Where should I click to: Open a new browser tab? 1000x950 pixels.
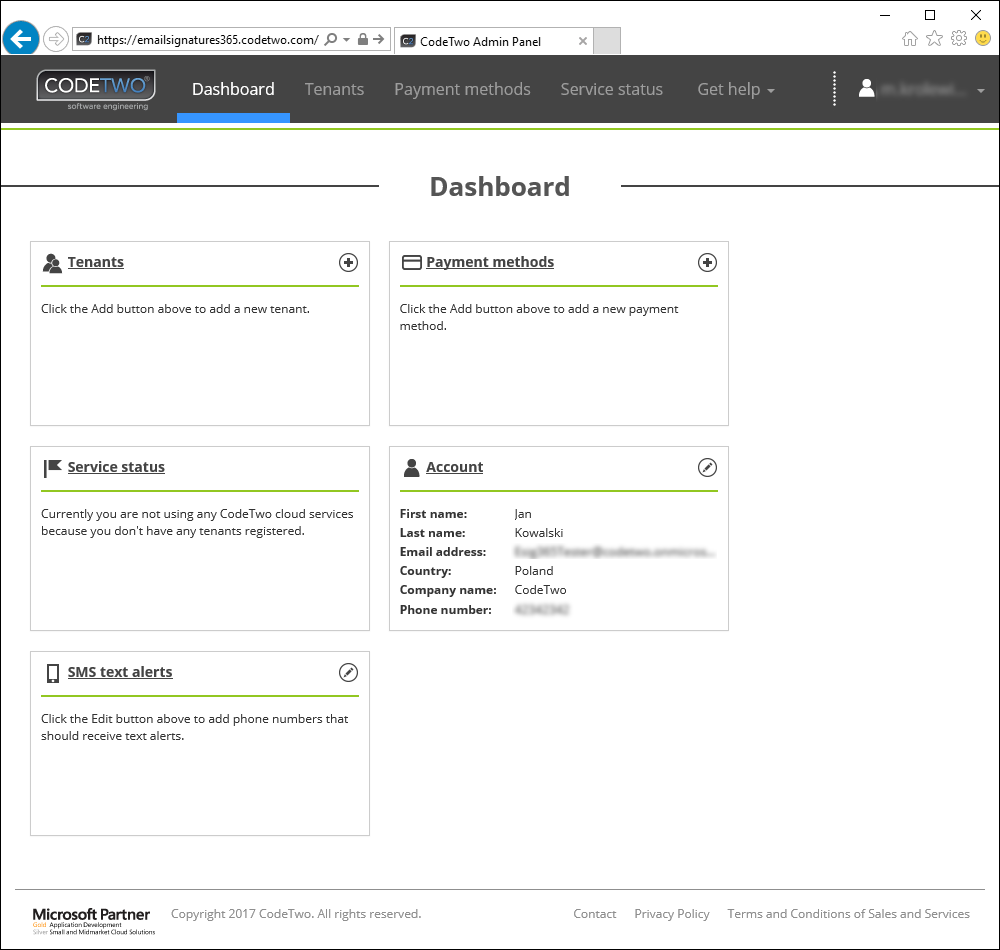(x=607, y=41)
